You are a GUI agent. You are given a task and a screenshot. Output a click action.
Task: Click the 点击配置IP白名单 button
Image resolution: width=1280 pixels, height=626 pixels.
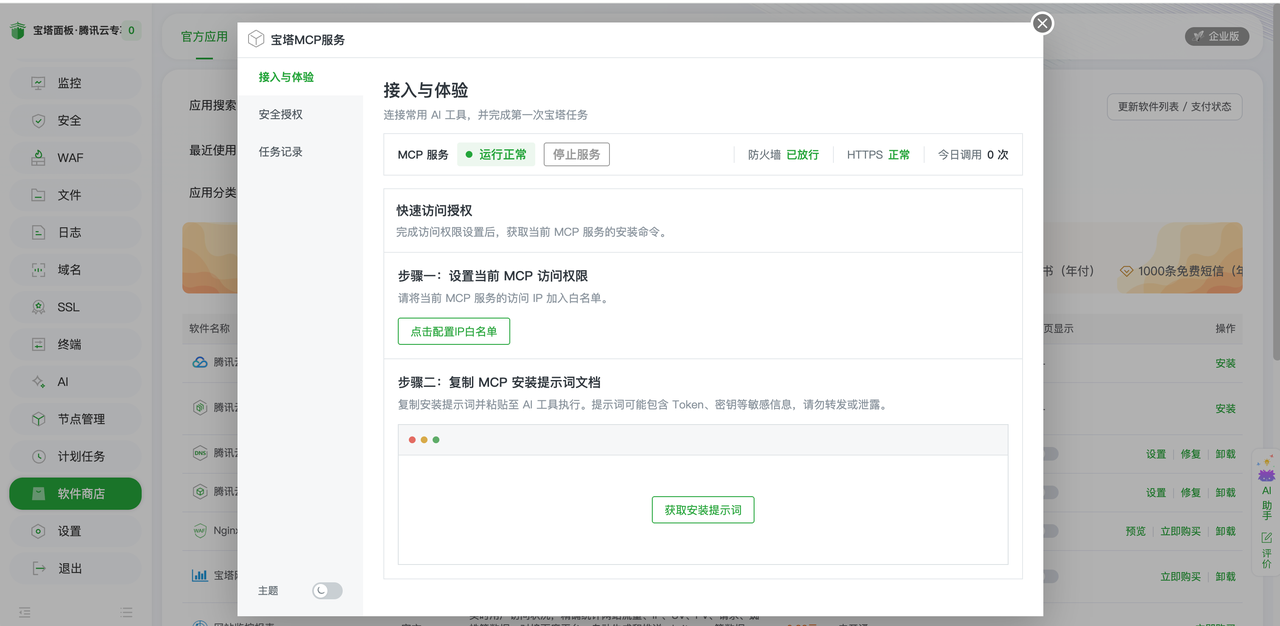pyautogui.click(x=454, y=331)
